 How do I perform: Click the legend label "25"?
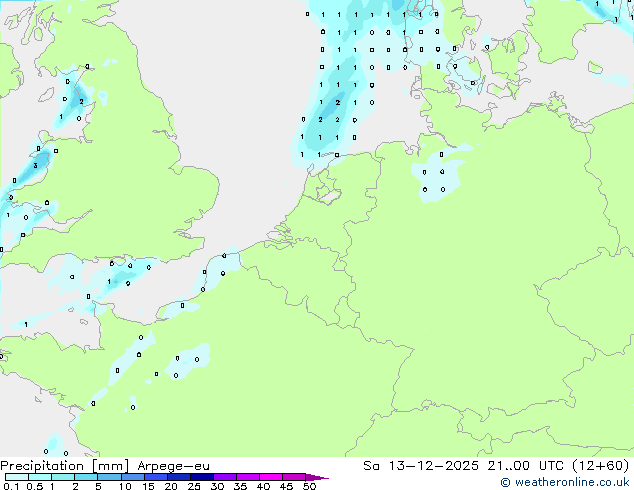coord(194,486)
